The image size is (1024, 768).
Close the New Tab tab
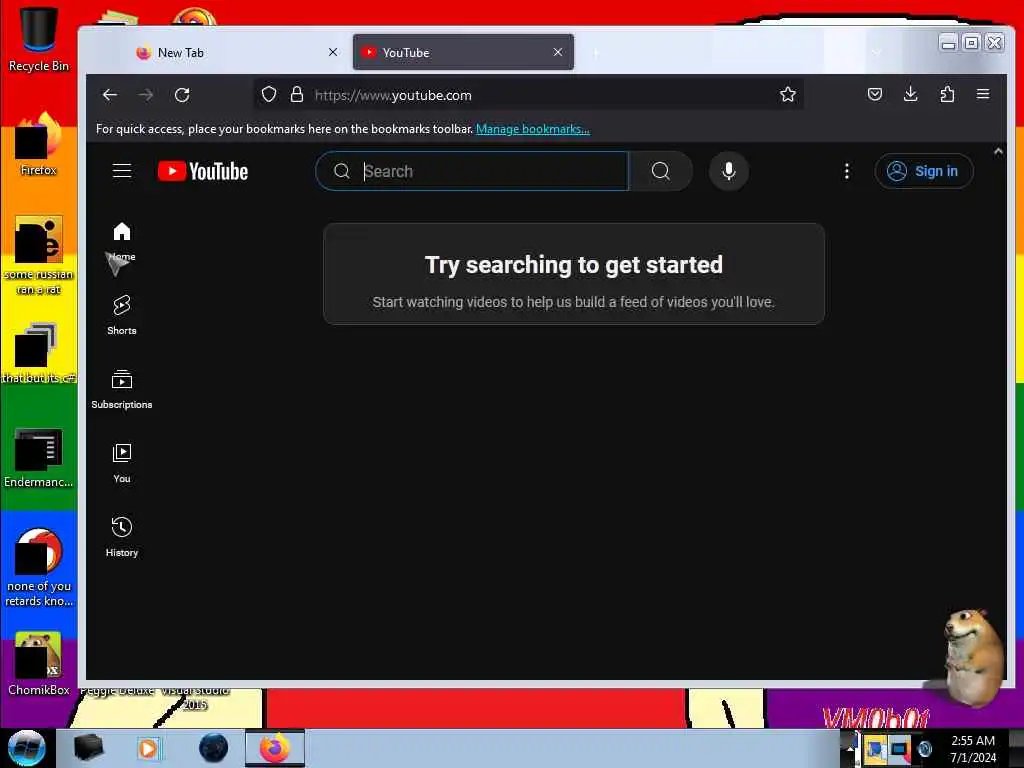click(x=333, y=52)
